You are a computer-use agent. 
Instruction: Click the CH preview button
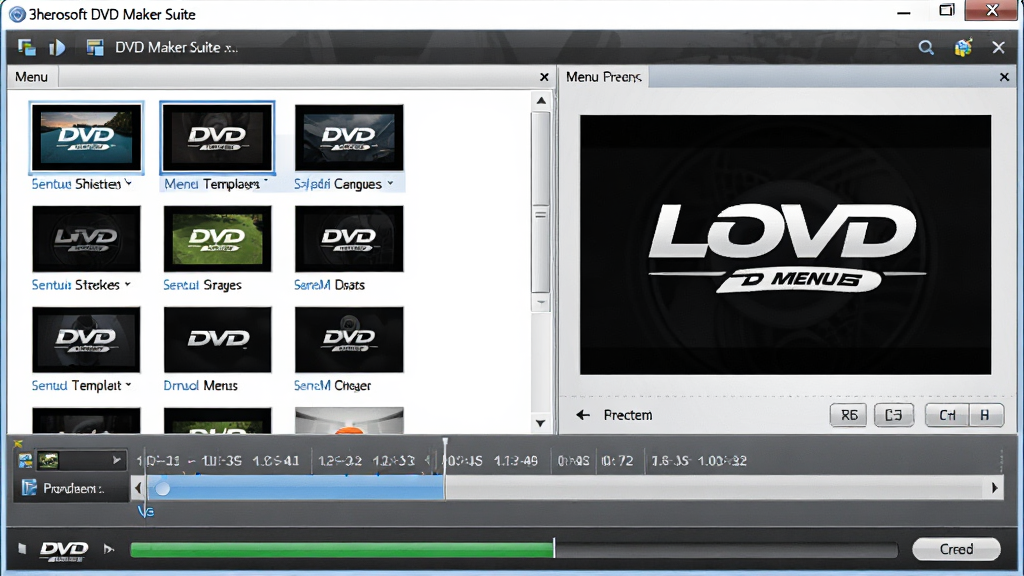(946, 415)
